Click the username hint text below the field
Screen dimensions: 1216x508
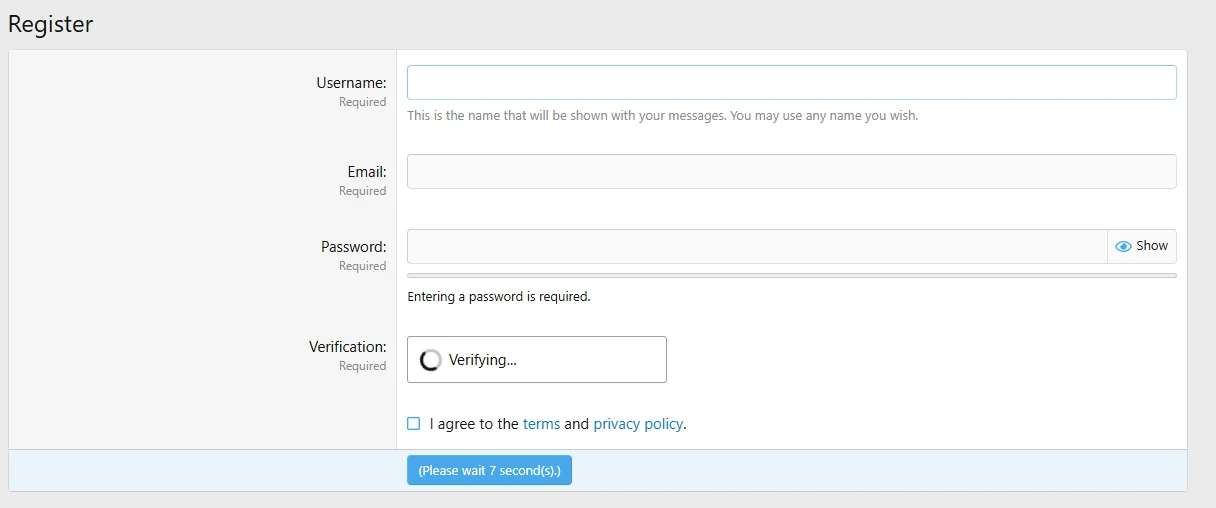click(662, 116)
